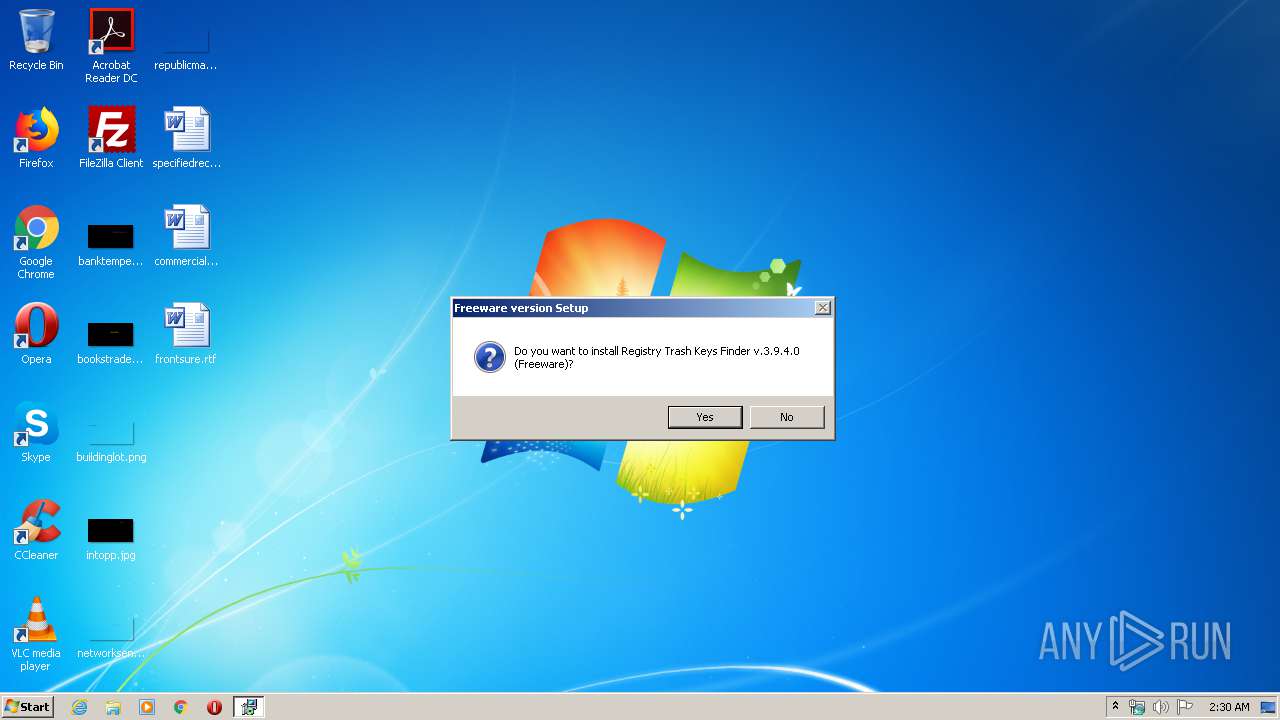Select the FileZilla Client shortcut
The height and width of the screenshot is (720, 1280).
click(x=111, y=138)
